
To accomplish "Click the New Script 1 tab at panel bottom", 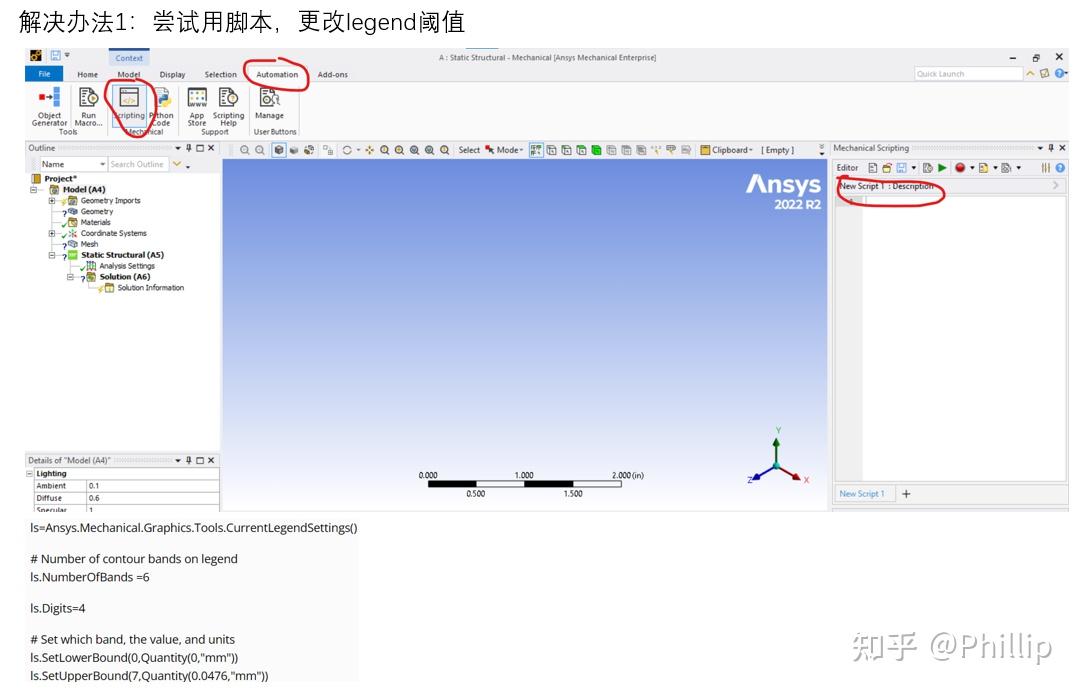I will pyautogui.click(x=863, y=493).
